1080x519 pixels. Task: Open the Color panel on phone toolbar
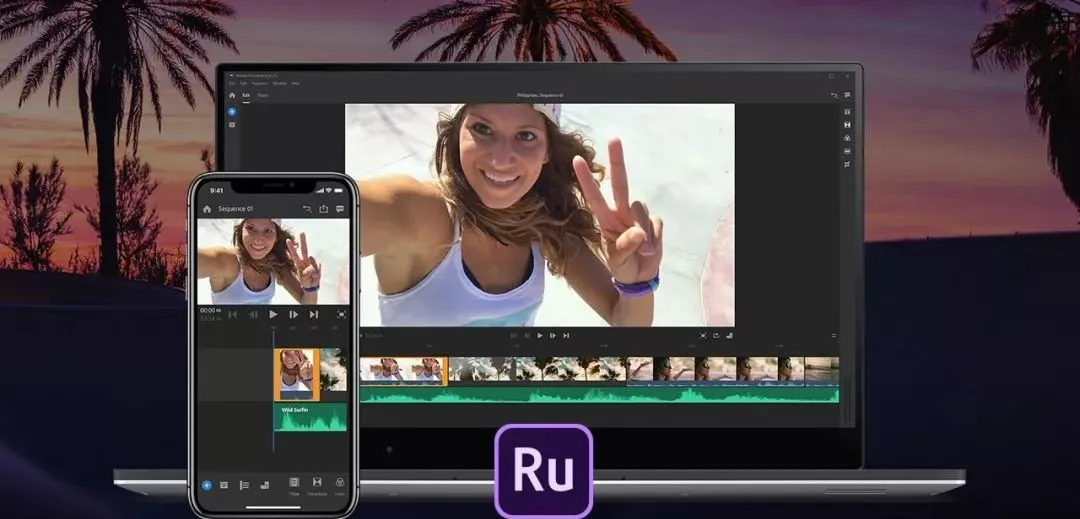340,485
